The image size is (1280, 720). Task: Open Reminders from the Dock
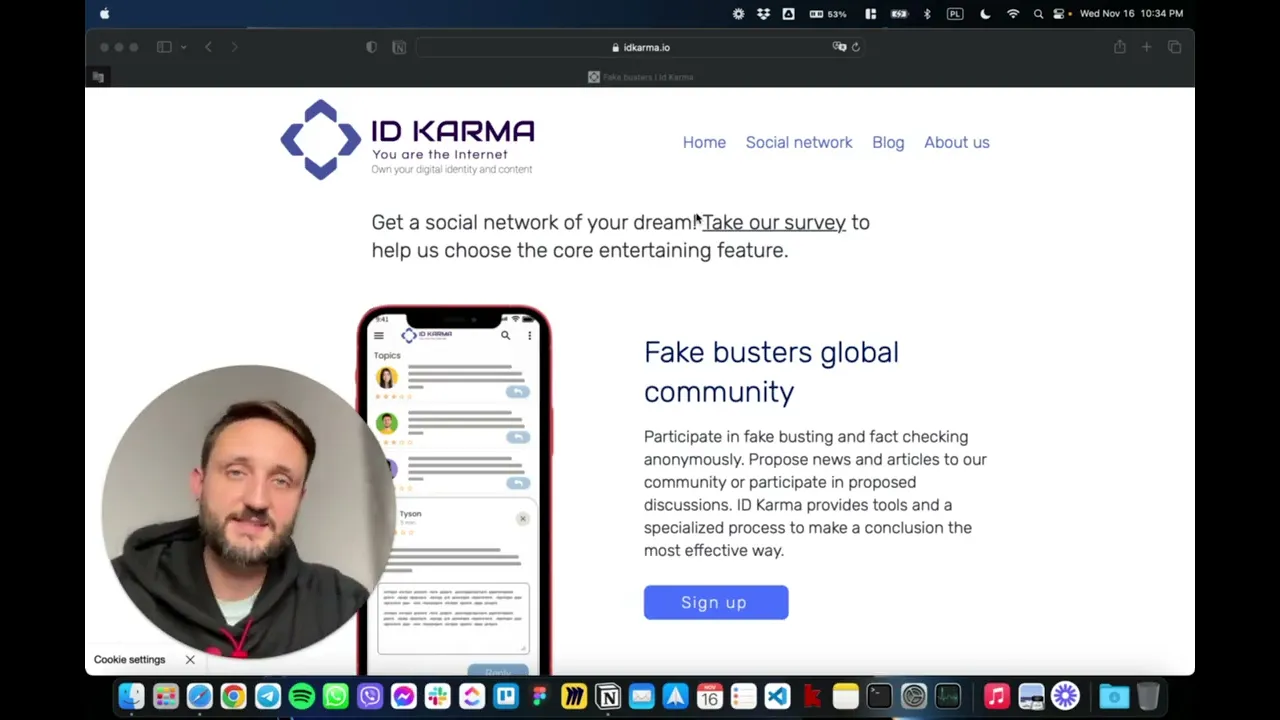(x=744, y=696)
